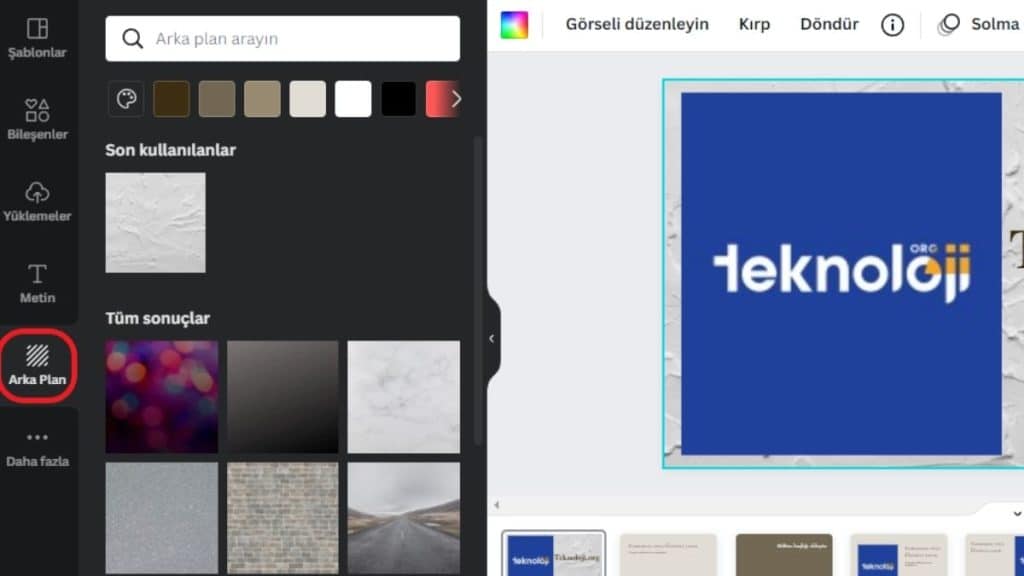
Task: Select the tan beige color swatch
Action: [x=263, y=99]
